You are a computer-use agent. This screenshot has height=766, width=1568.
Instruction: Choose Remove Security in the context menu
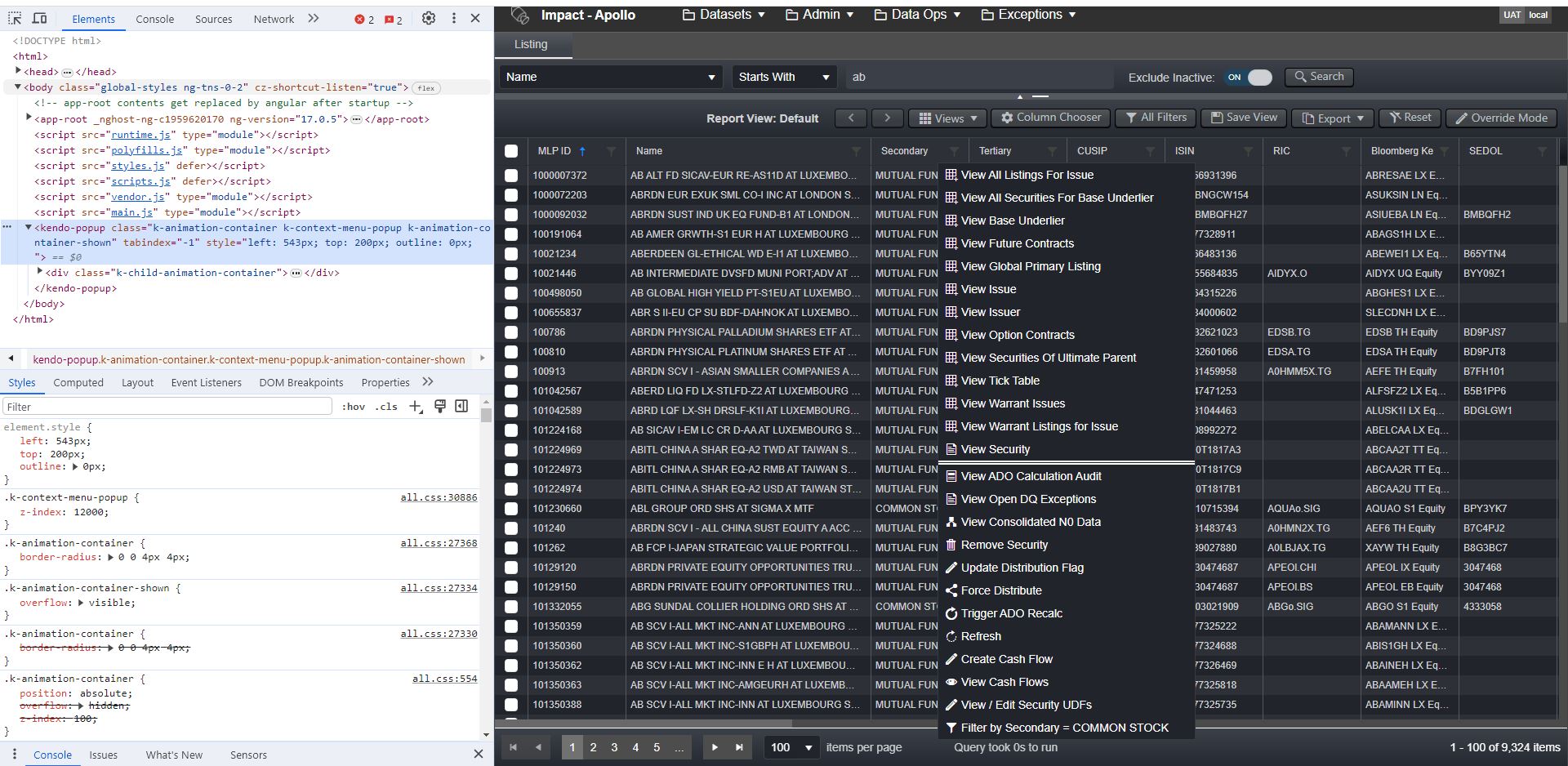[1004, 545]
